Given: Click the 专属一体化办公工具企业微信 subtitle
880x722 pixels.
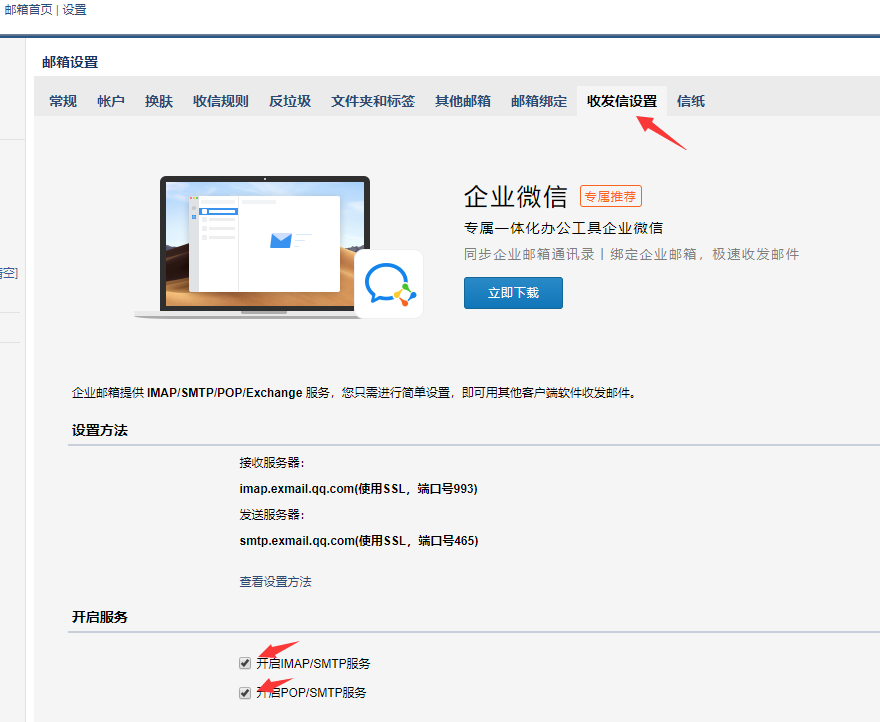Looking at the screenshot, I should [563, 228].
